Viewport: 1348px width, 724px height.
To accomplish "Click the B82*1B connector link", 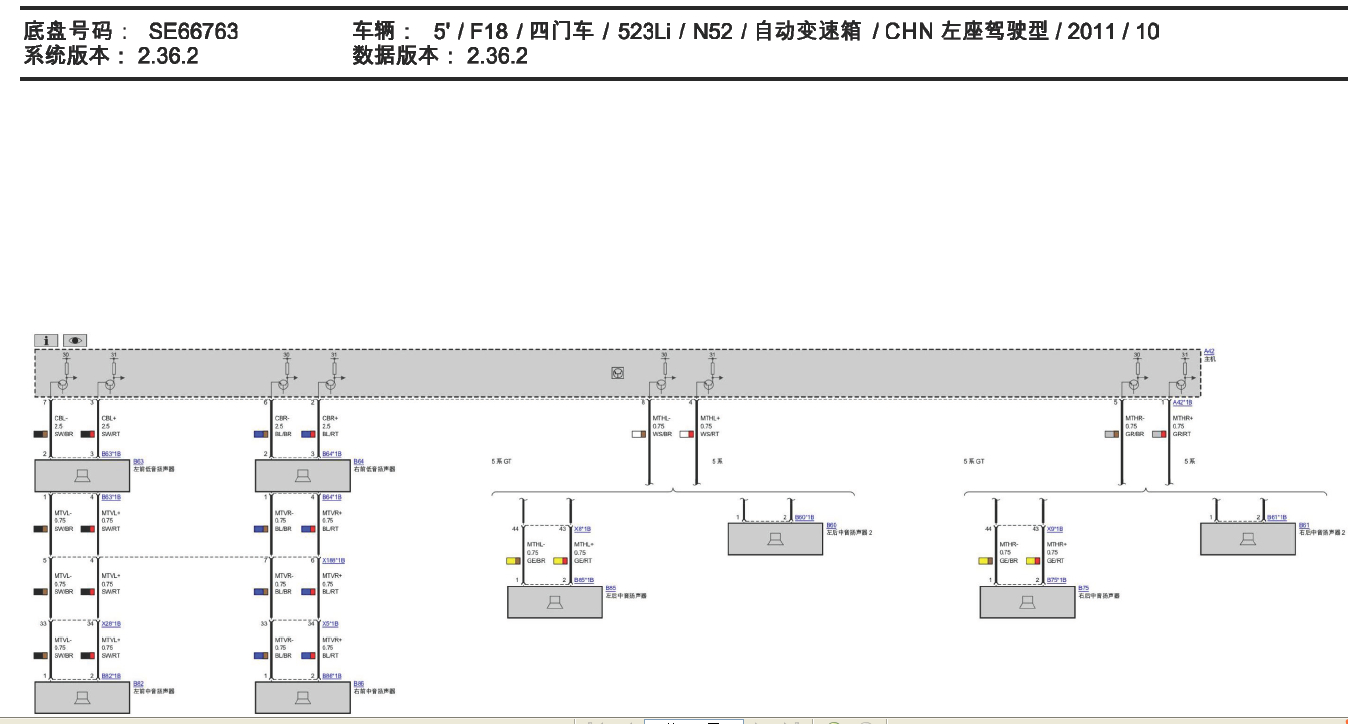I will click(111, 676).
